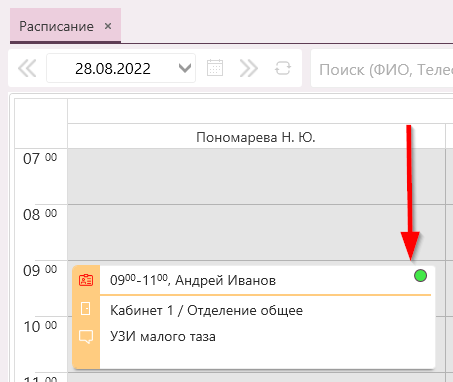453x382 pixels.
Task: Click the cabinet door icon in appointment
Action: pyautogui.click(x=86, y=308)
